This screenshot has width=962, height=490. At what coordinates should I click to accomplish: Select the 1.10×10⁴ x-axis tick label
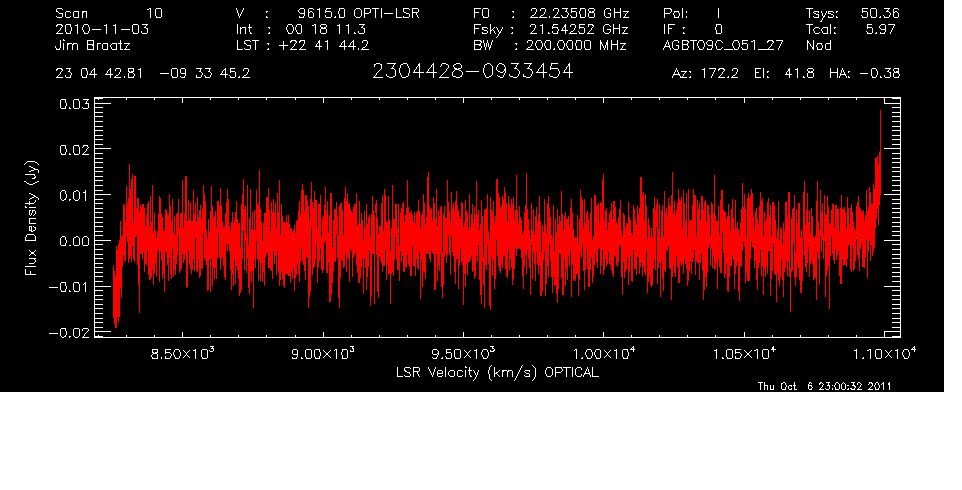tap(883, 353)
